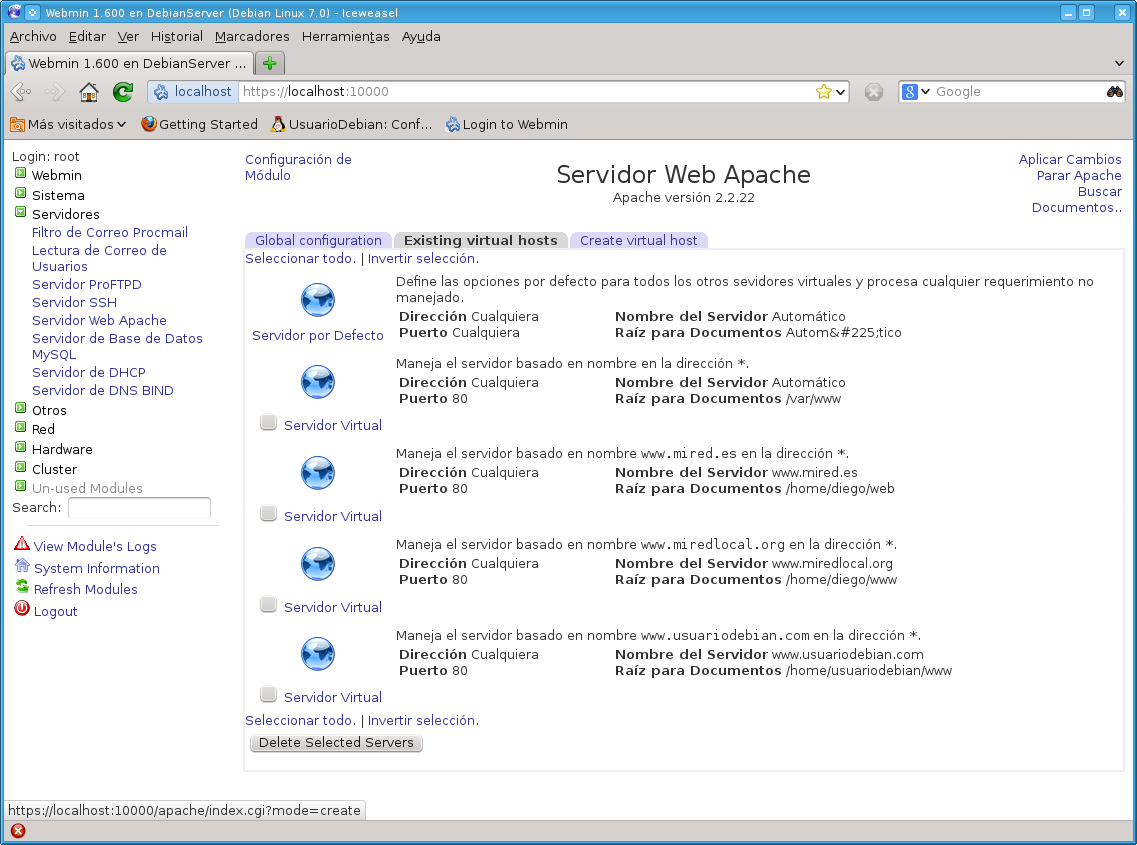Expand the Un-used Modules category
This screenshot has width=1137, height=845.
pyautogui.click(x=20, y=485)
